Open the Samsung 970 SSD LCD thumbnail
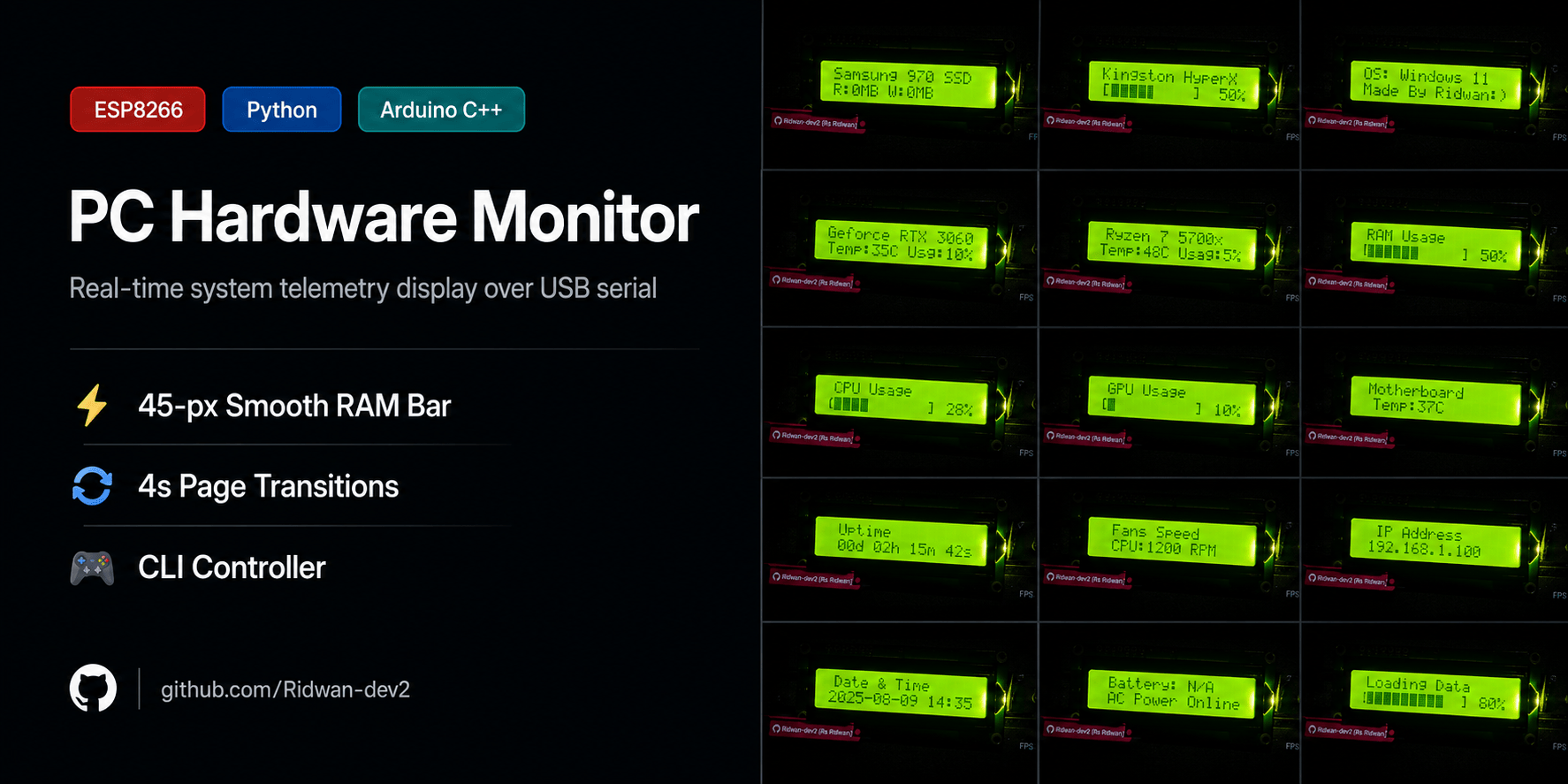This screenshot has width=1568, height=784. pyautogui.click(x=900, y=85)
